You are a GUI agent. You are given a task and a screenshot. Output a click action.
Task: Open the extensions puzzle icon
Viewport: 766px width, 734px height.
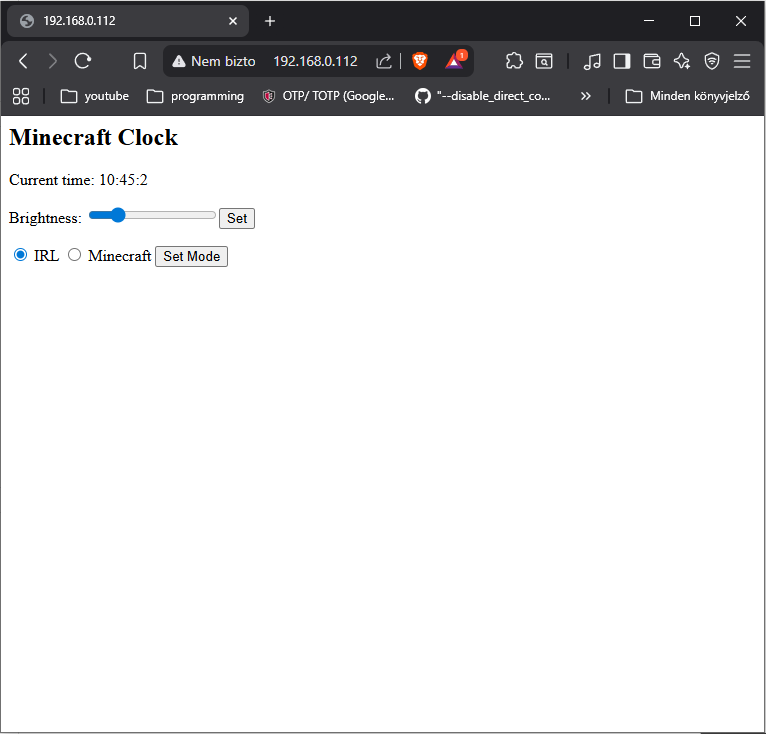514,61
